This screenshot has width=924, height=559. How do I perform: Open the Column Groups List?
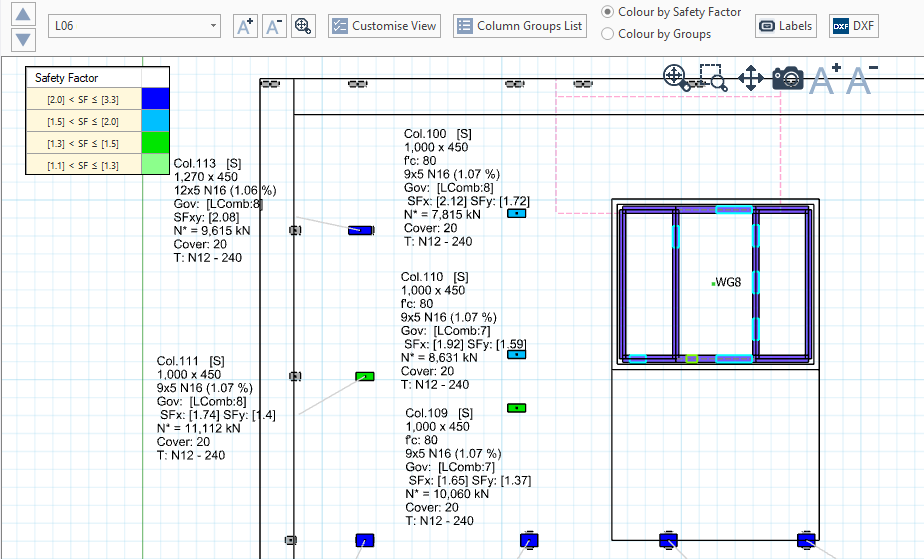coord(520,26)
